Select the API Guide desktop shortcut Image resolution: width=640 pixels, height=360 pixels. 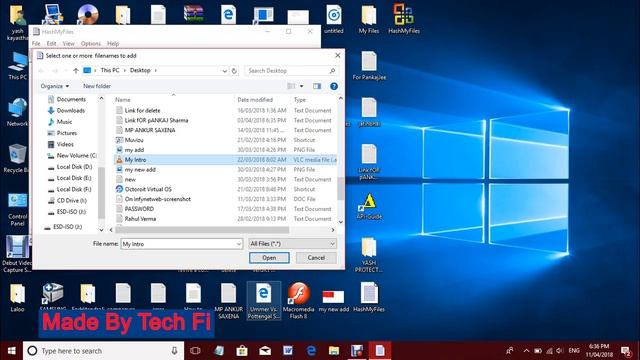click(369, 206)
